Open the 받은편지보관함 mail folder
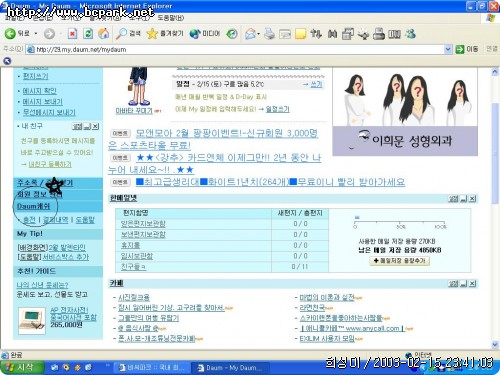The width and height of the screenshot is (500, 375). (x=143, y=224)
